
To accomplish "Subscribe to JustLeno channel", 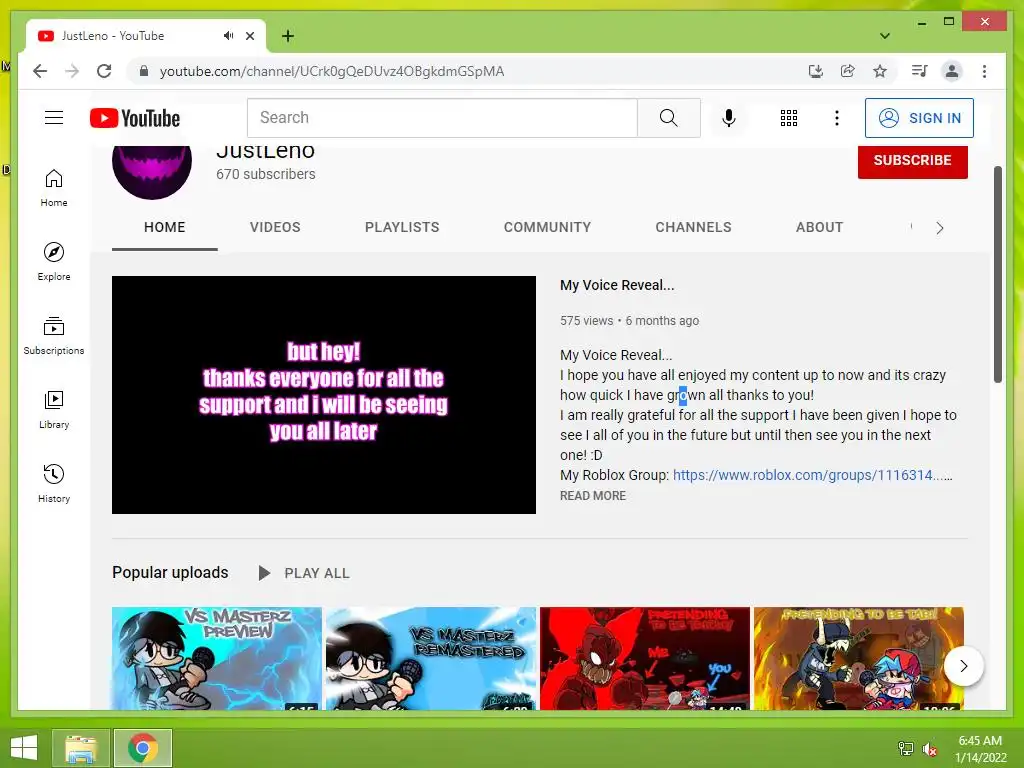I will pos(912,160).
